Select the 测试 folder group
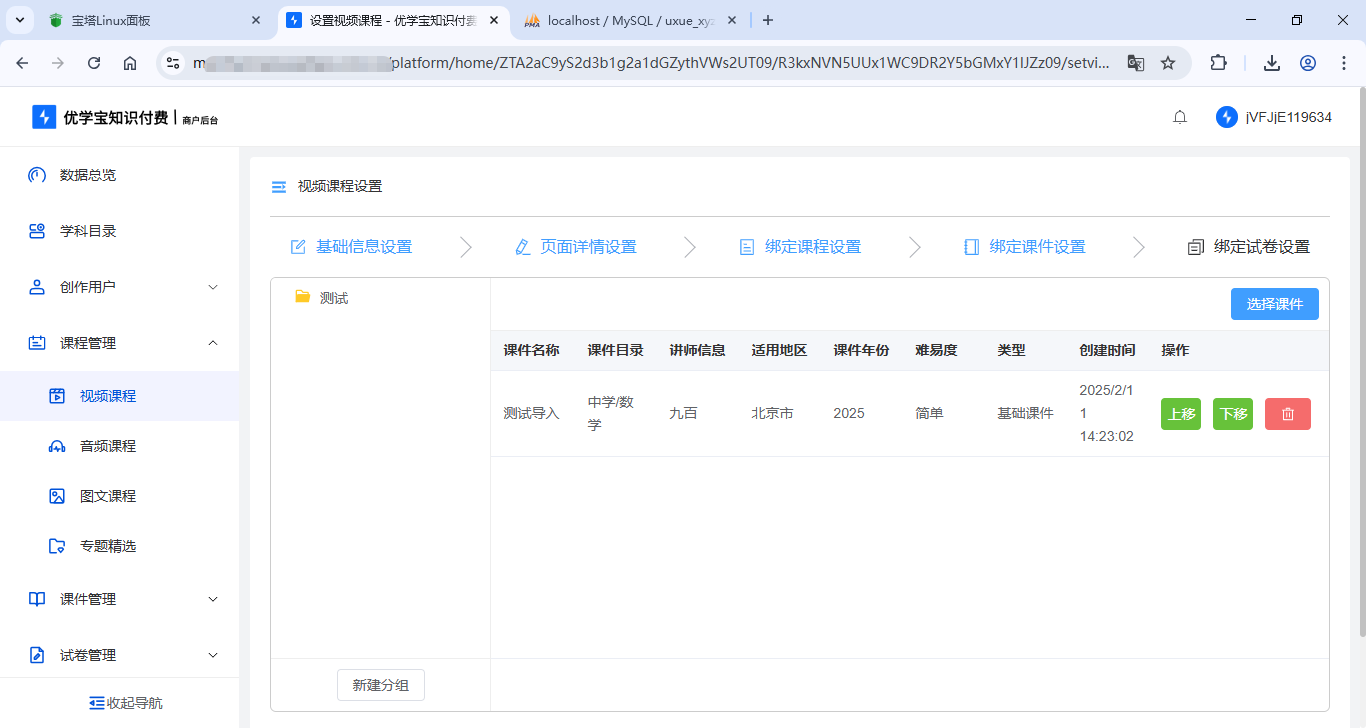Image resolution: width=1366 pixels, height=728 pixels. point(333,298)
